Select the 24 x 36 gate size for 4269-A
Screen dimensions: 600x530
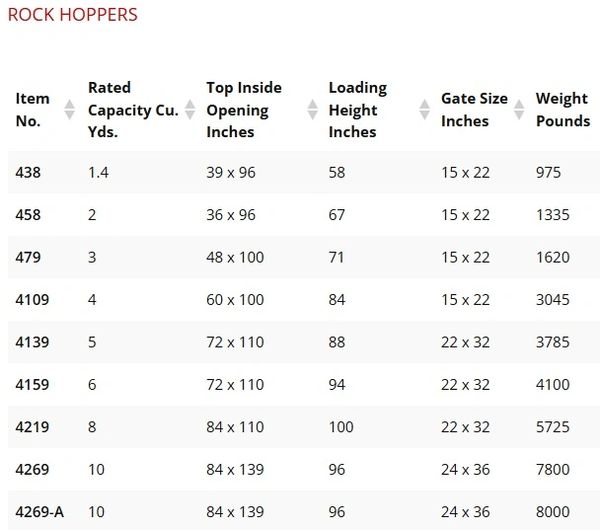click(x=465, y=512)
